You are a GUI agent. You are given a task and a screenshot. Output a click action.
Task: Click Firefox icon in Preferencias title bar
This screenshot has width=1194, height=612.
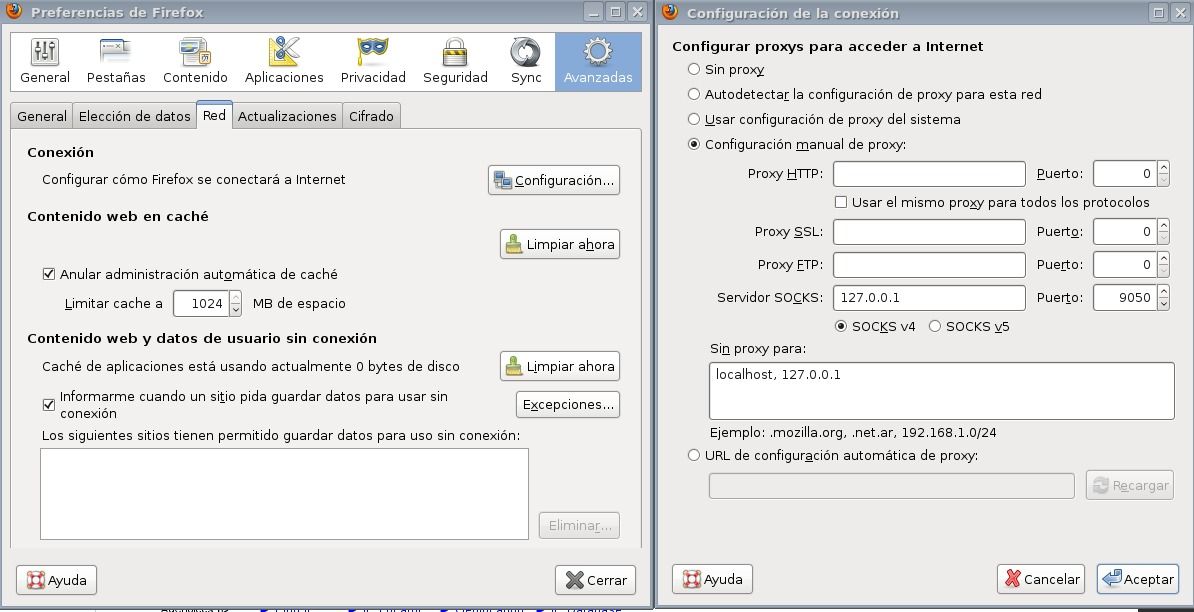pos(14,11)
